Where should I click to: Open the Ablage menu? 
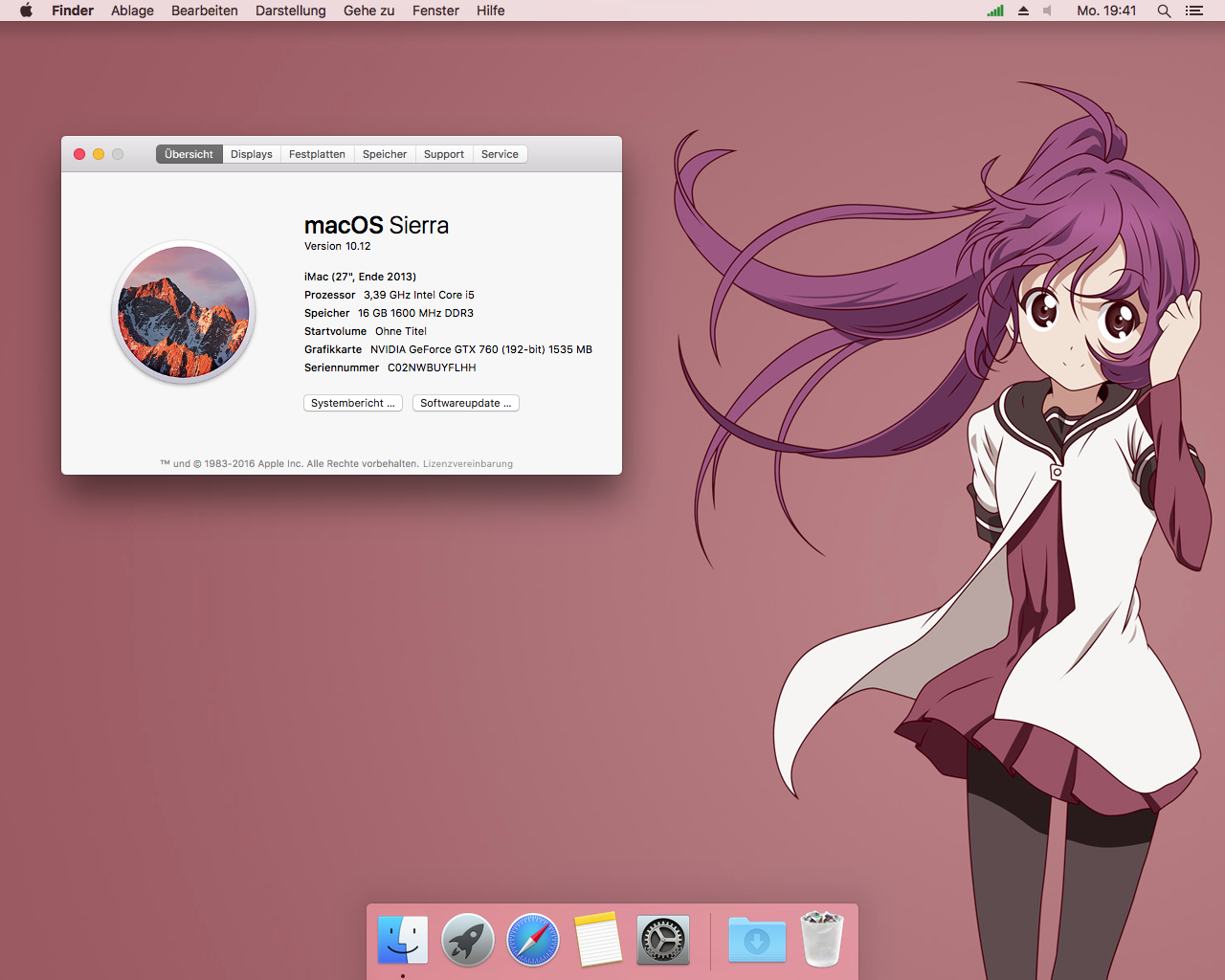132,11
